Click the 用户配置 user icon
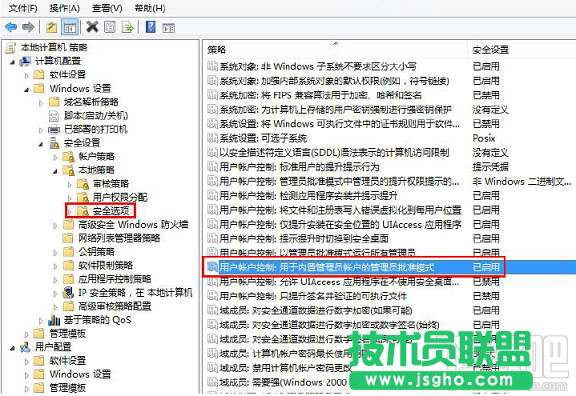This screenshot has height=396, width=576. pyautogui.click(x=25, y=347)
